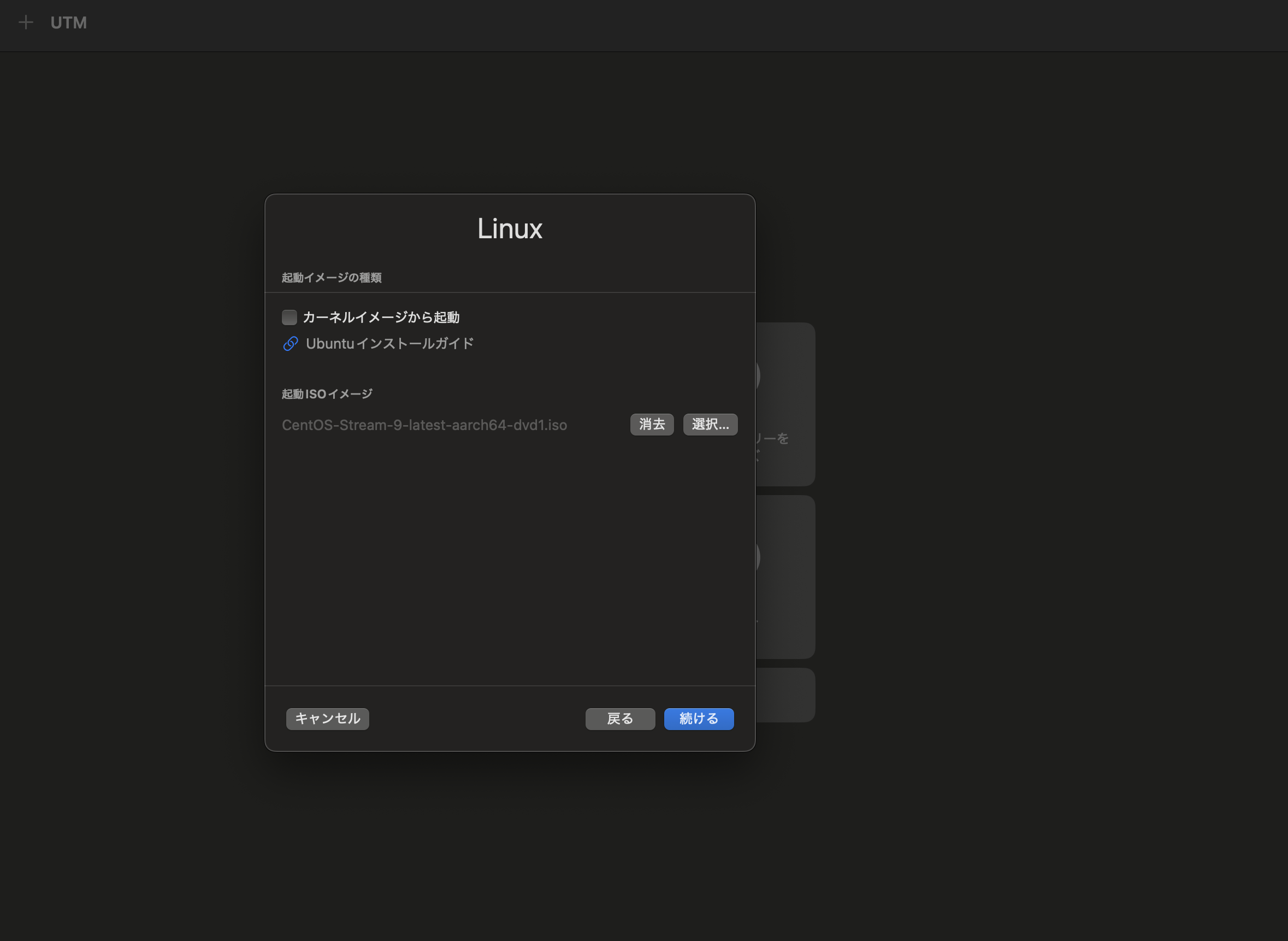Enable カーネルイメージから起動 checkbox

[x=289, y=317]
